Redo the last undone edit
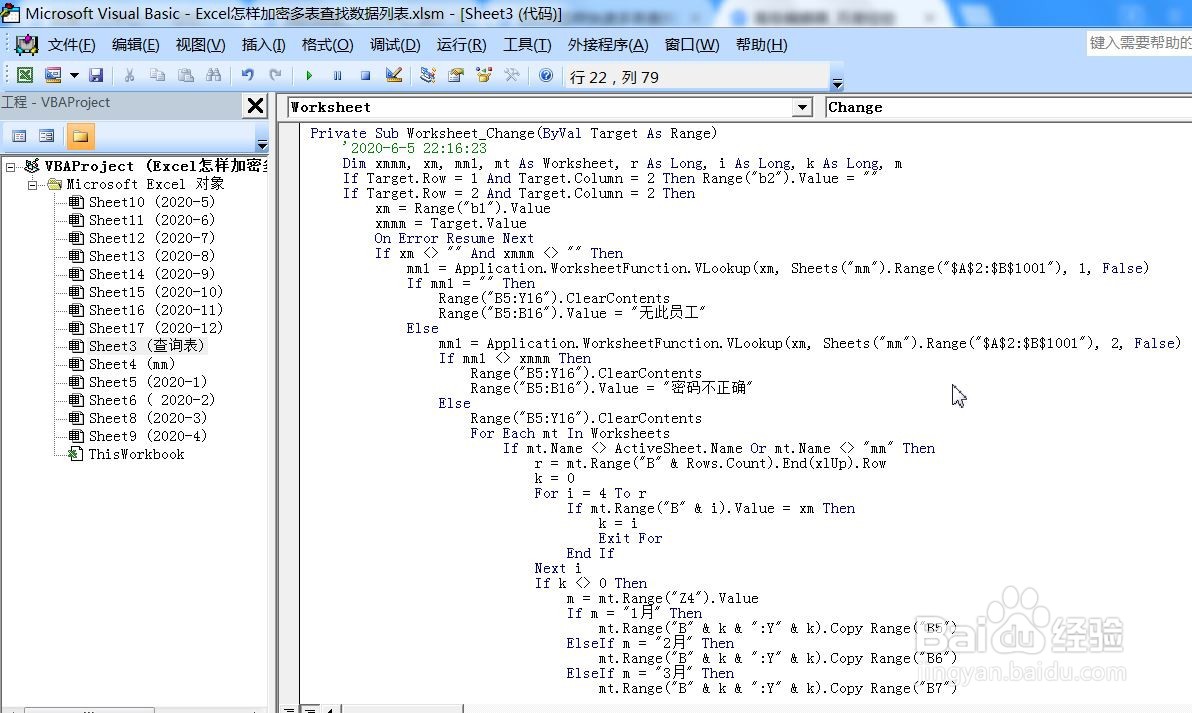 click(x=275, y=75)
